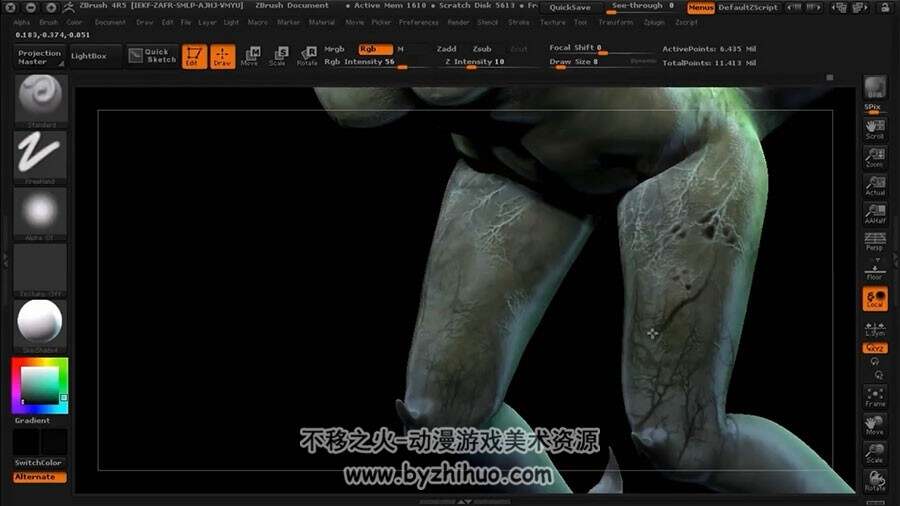Click the SwitchColor button
The width and height of the screenshot is (900, 506).
point(38,462)
